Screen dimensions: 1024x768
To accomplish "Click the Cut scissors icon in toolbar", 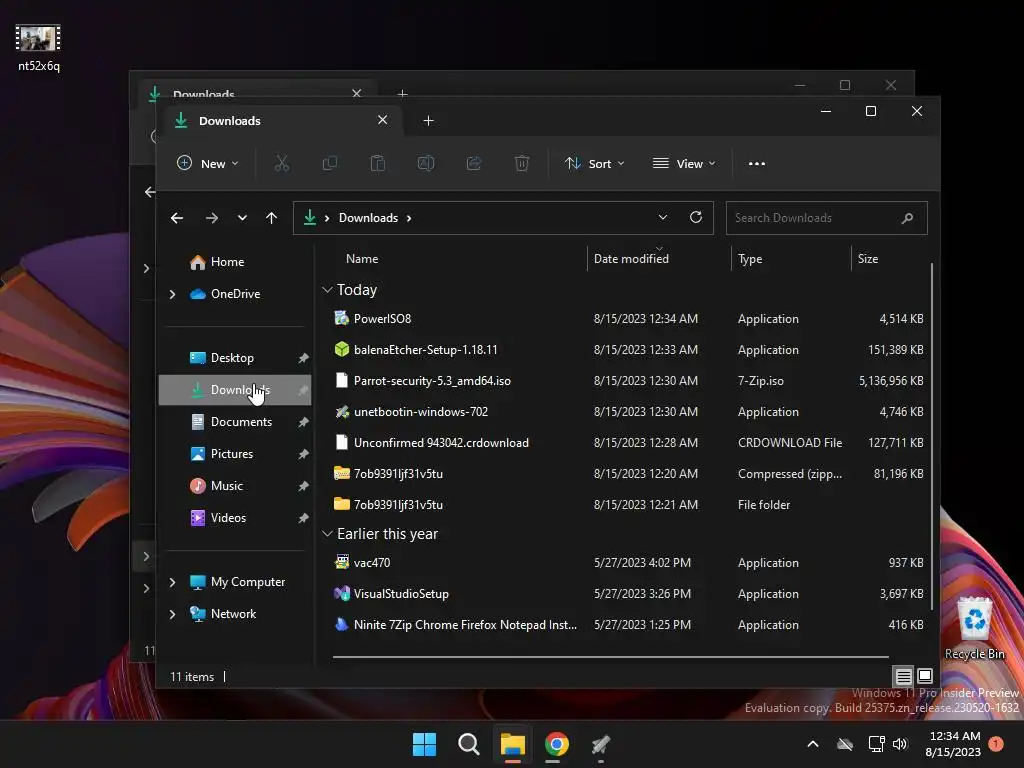I will pyautogui.click(x=281, y=163).
